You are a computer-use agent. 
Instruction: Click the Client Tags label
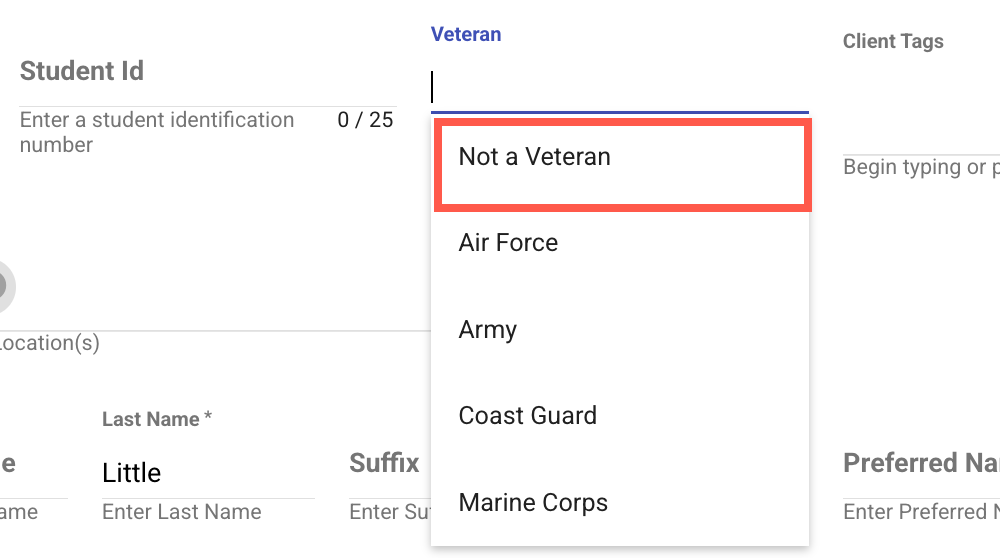pos(893,42)
